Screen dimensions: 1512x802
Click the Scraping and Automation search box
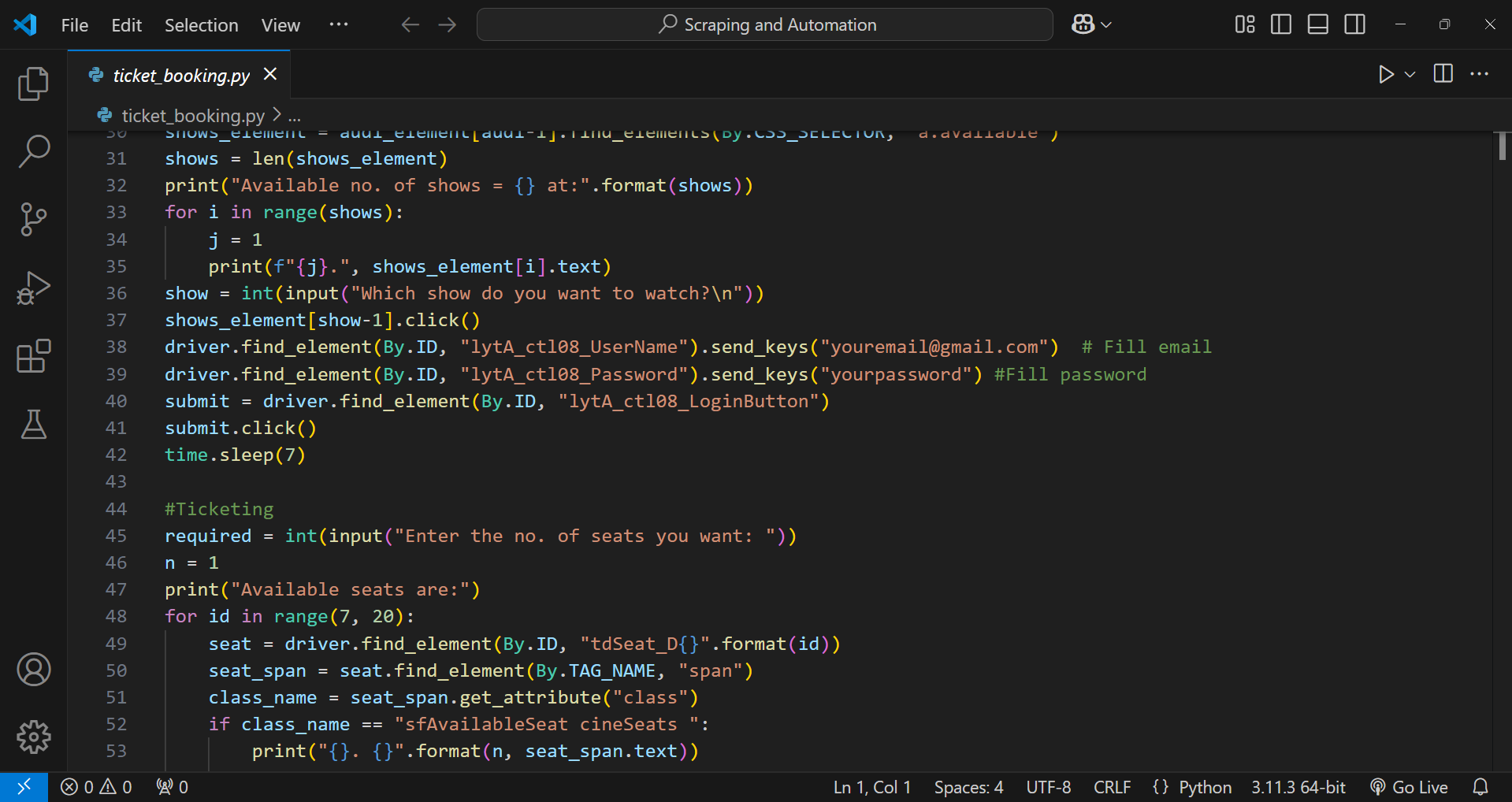[x=764, y=25]
